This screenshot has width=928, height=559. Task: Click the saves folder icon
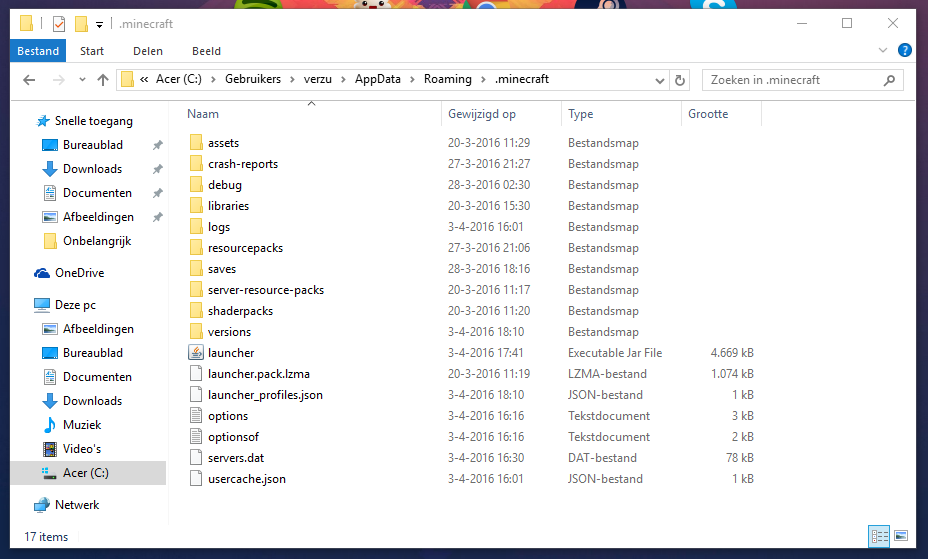coord(196,269)
